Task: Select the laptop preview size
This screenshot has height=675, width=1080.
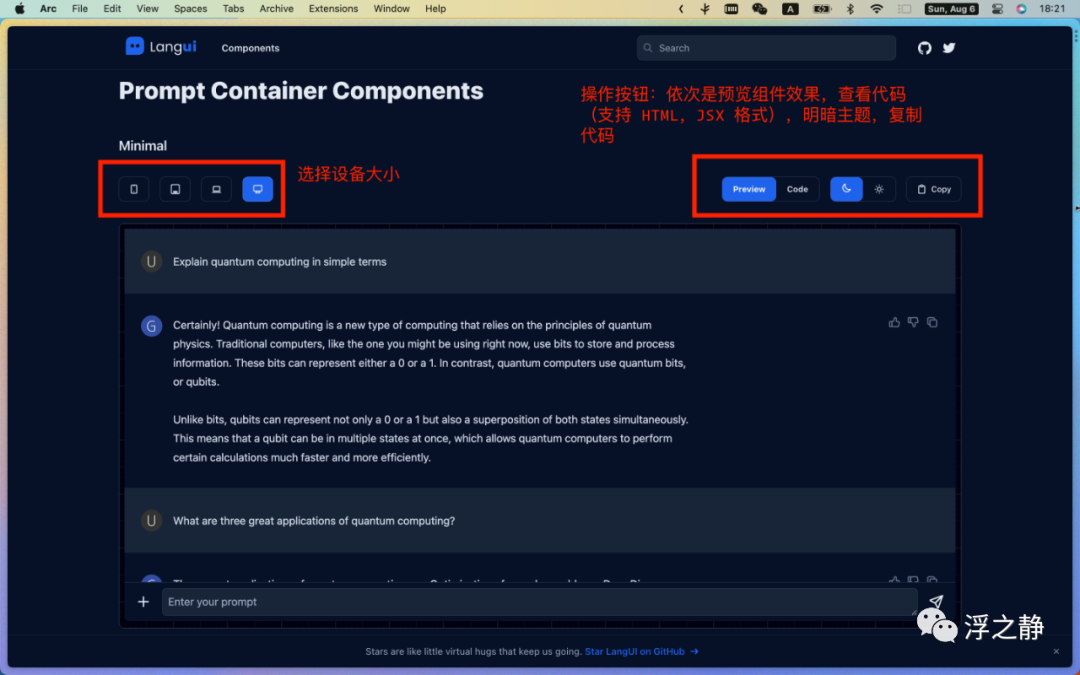Action: (216, 189)
